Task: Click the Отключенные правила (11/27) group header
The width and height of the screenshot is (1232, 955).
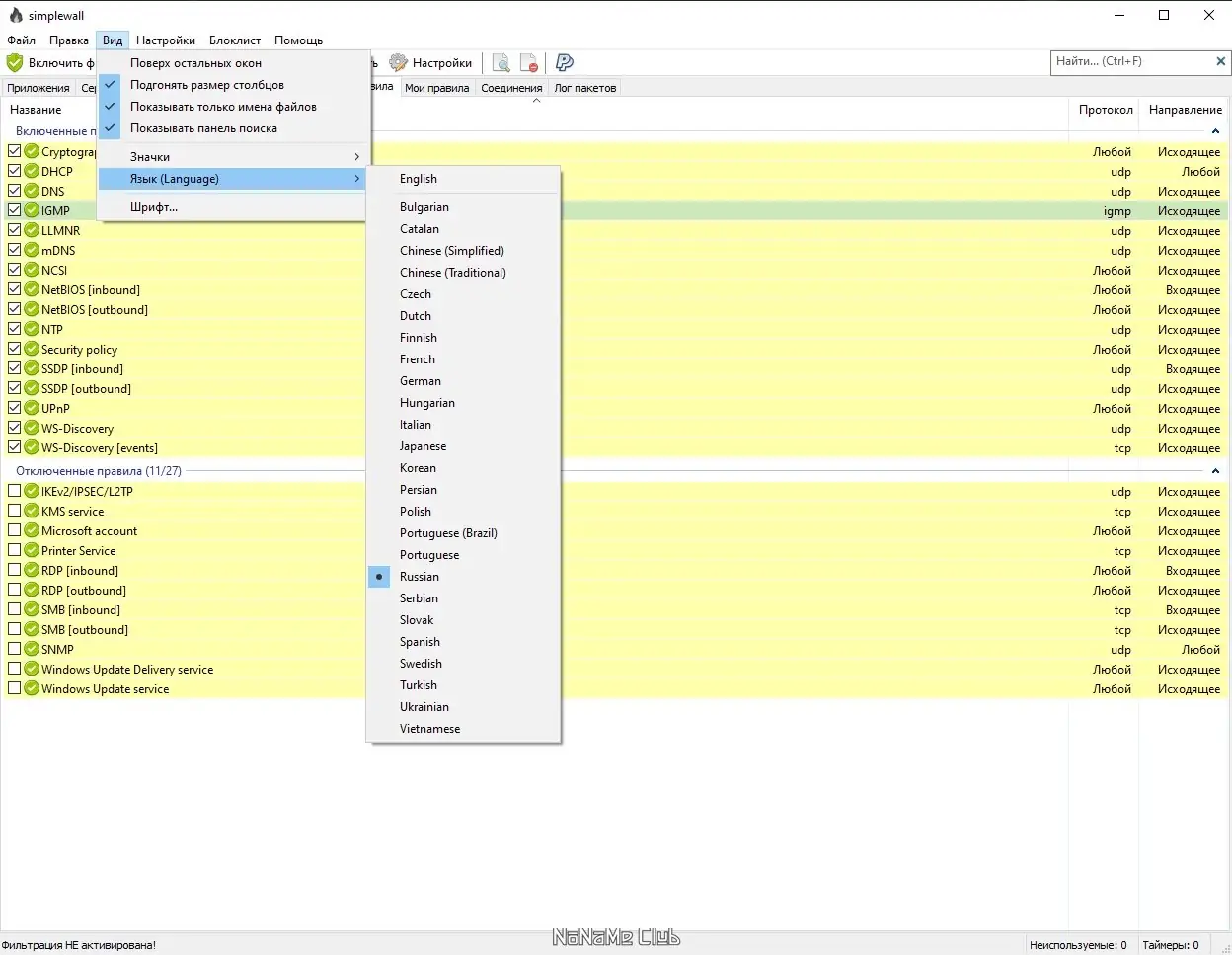Action: pyautogui.click(x=99, y=471)
